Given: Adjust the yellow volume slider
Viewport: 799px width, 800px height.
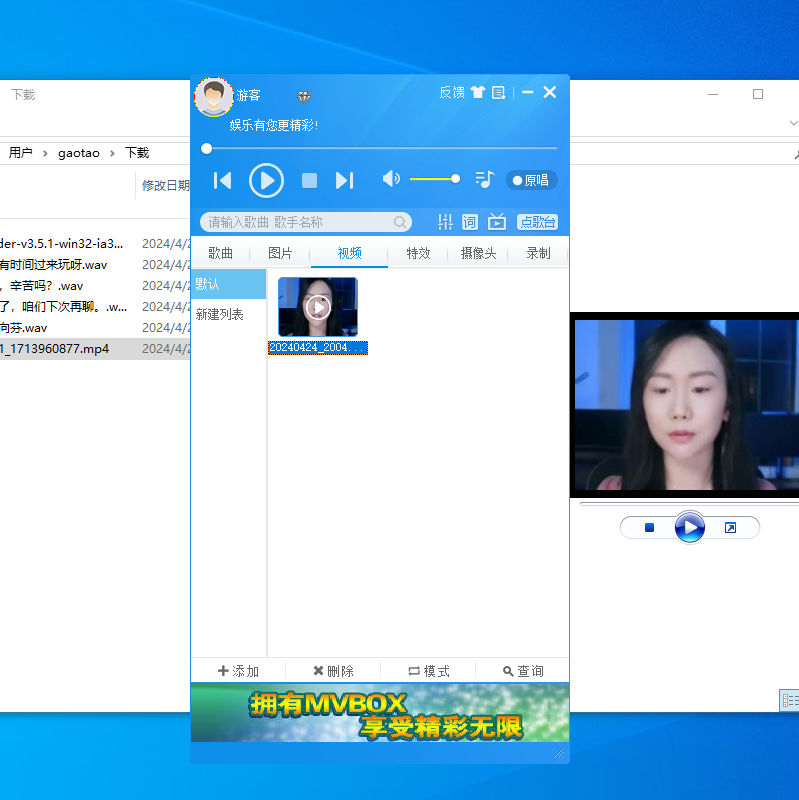Looking at the screenshot, I should [x=435, y=179].
